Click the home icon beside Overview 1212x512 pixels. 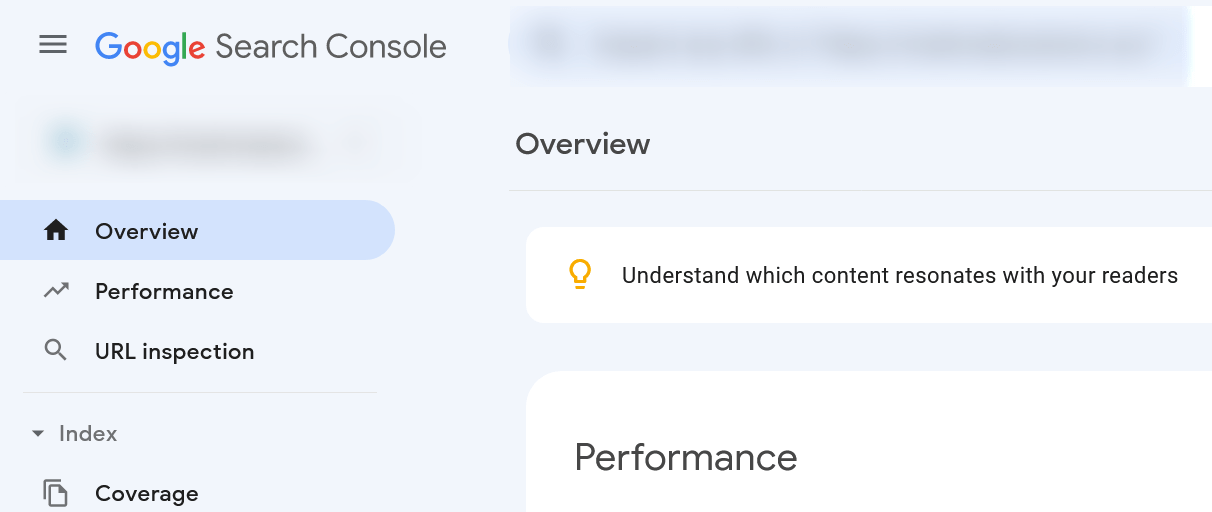56,231
